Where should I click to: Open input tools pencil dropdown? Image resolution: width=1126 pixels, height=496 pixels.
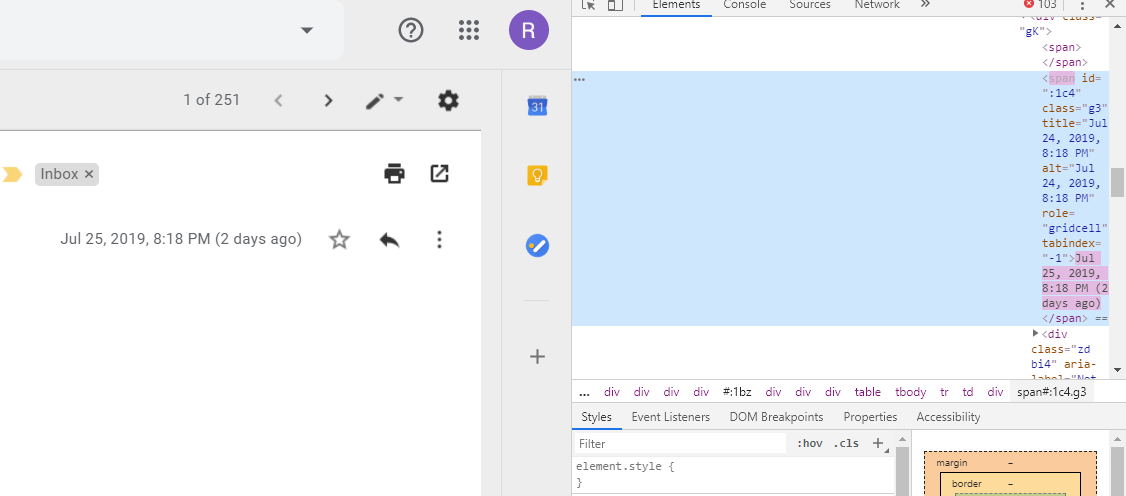pyautogui.click(x=384, y=100)
